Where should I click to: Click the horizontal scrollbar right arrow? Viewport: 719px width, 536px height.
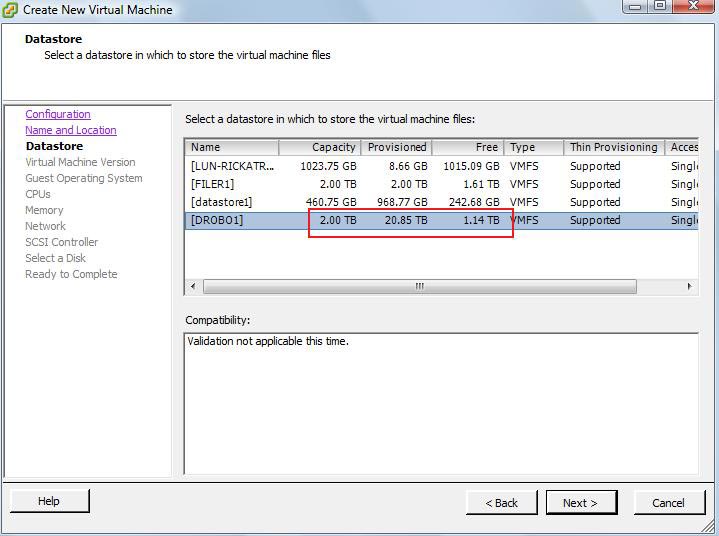click(x=689, y=287)
